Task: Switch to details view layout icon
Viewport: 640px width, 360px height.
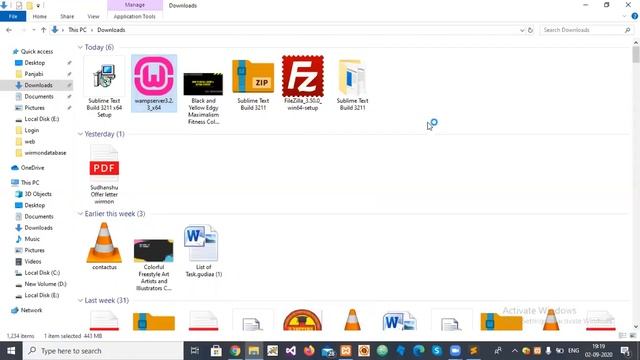Action: coord(622,336)
